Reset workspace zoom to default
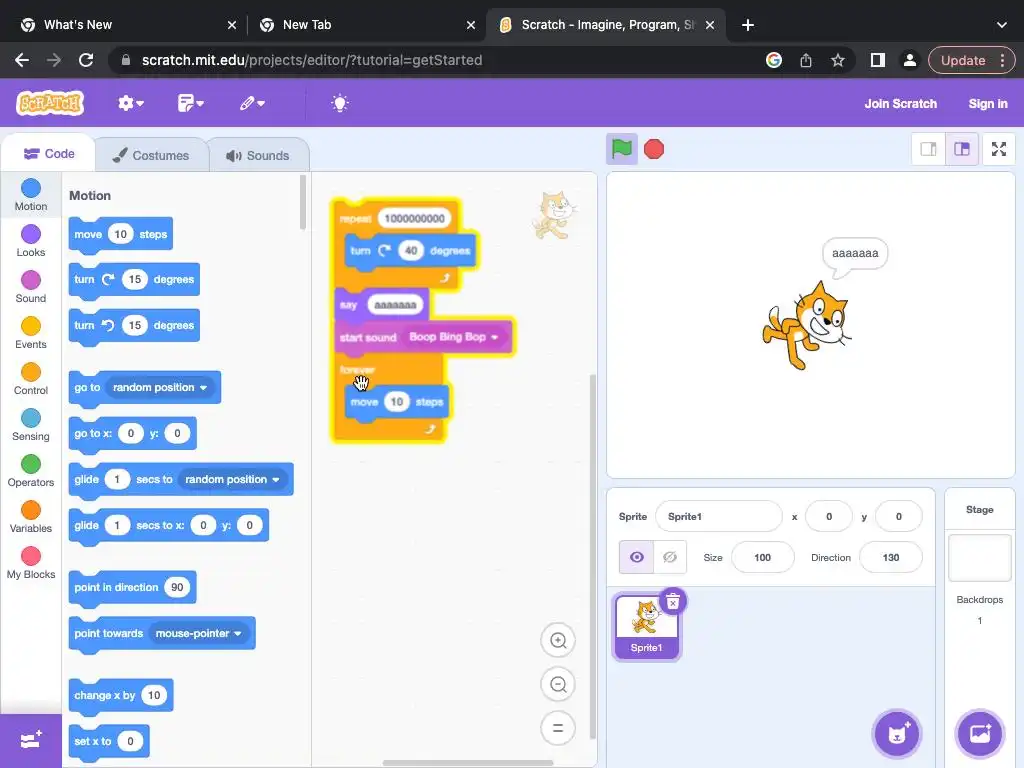The width and height of the screenshot is (1024, 768). point(558,728)
